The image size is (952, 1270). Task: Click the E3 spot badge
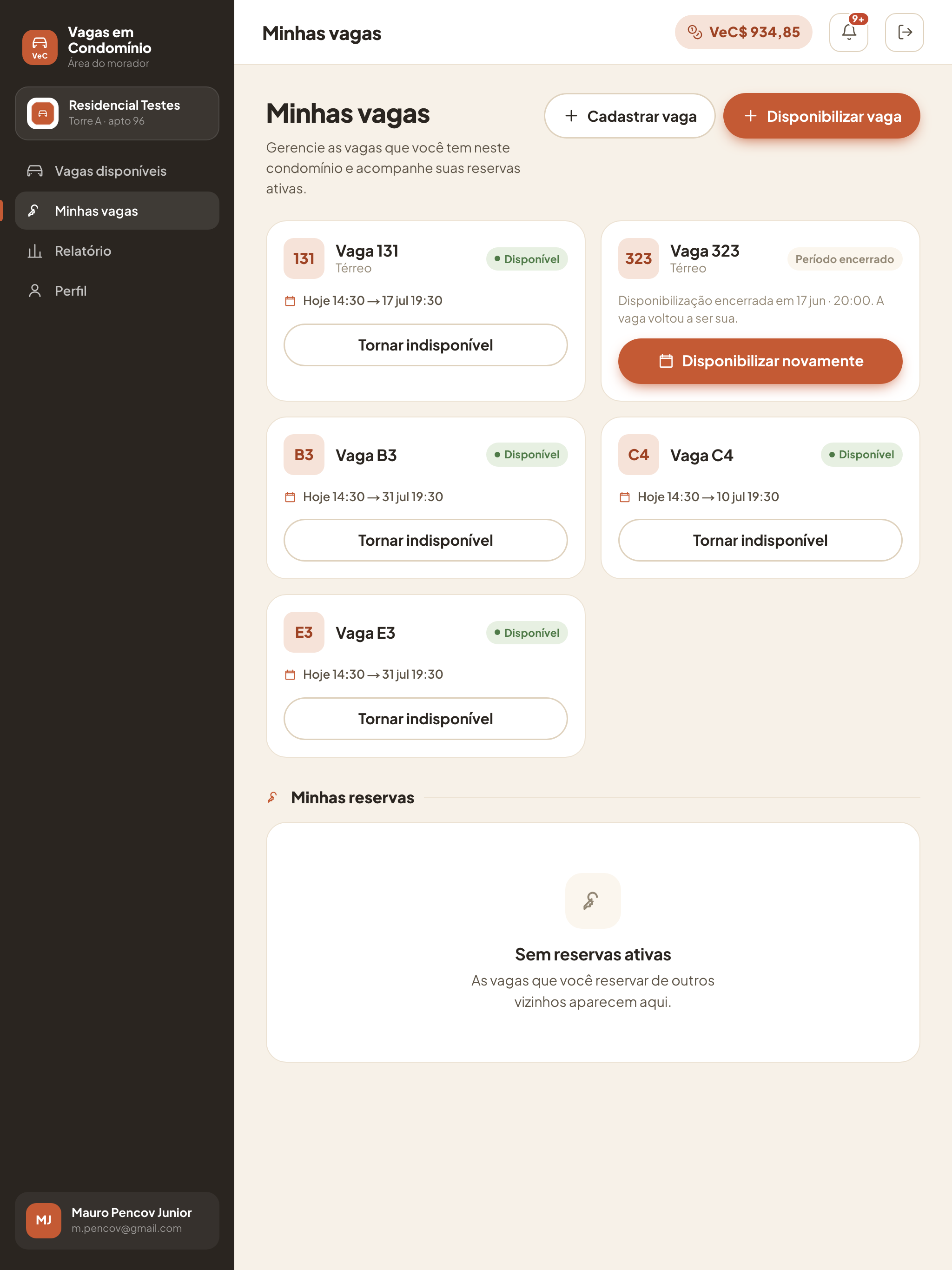click(304, 633)
